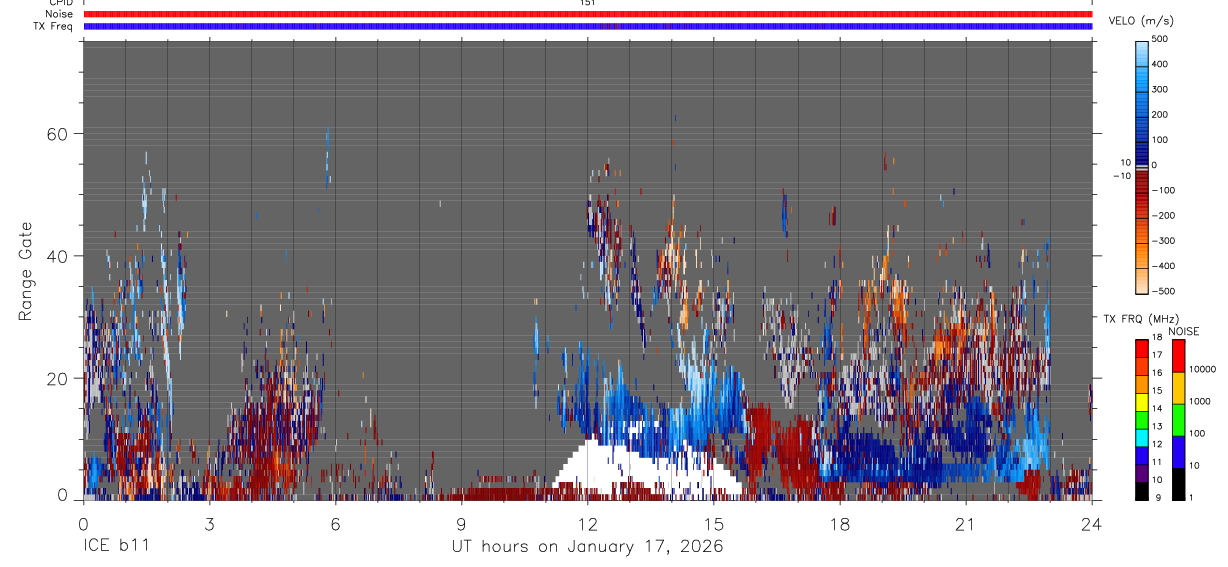Click the 12 tick on the UT hours axis

(x=588, y=524)
